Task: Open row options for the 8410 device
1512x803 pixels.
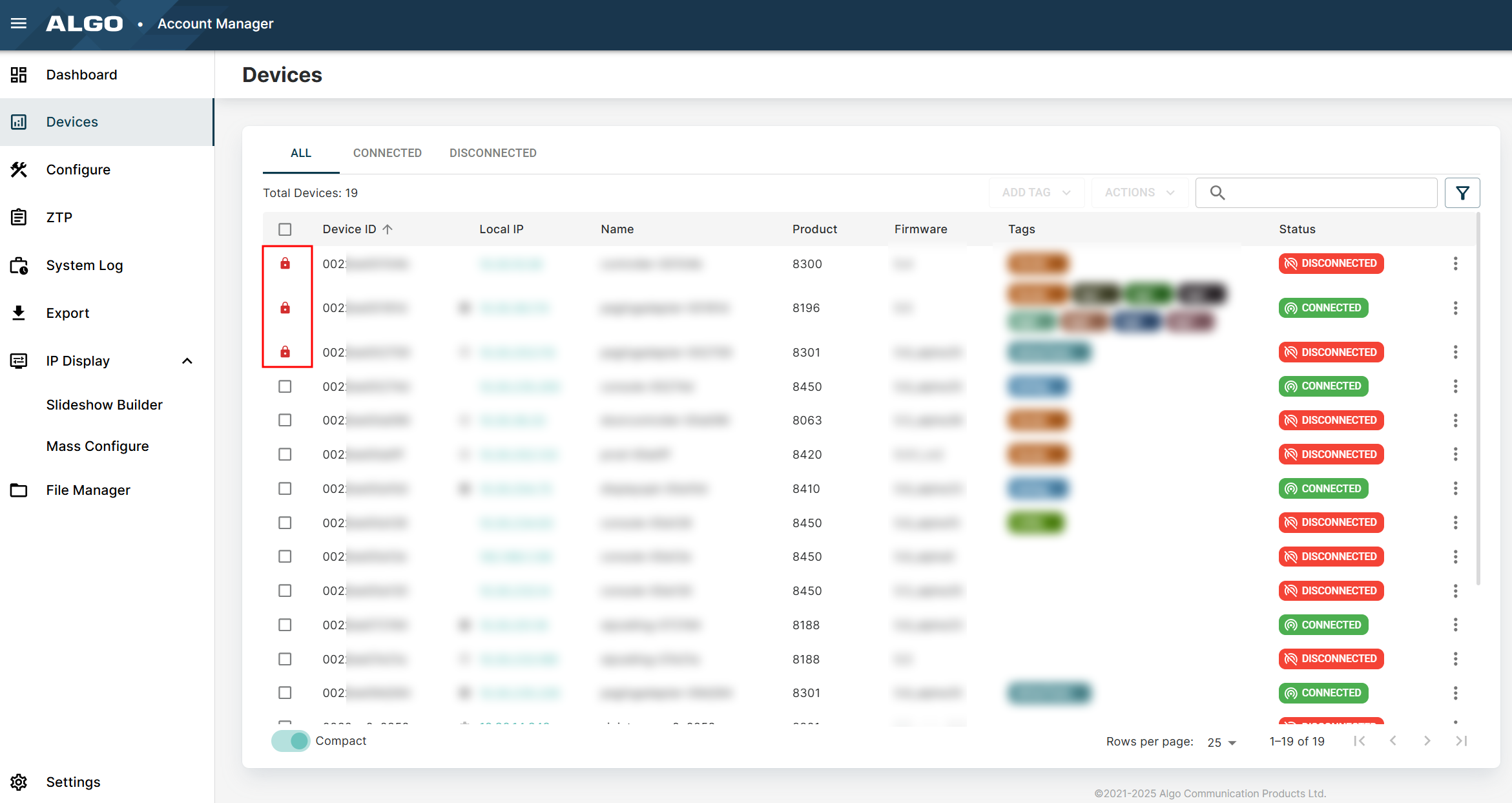Action: [1455, 488]
